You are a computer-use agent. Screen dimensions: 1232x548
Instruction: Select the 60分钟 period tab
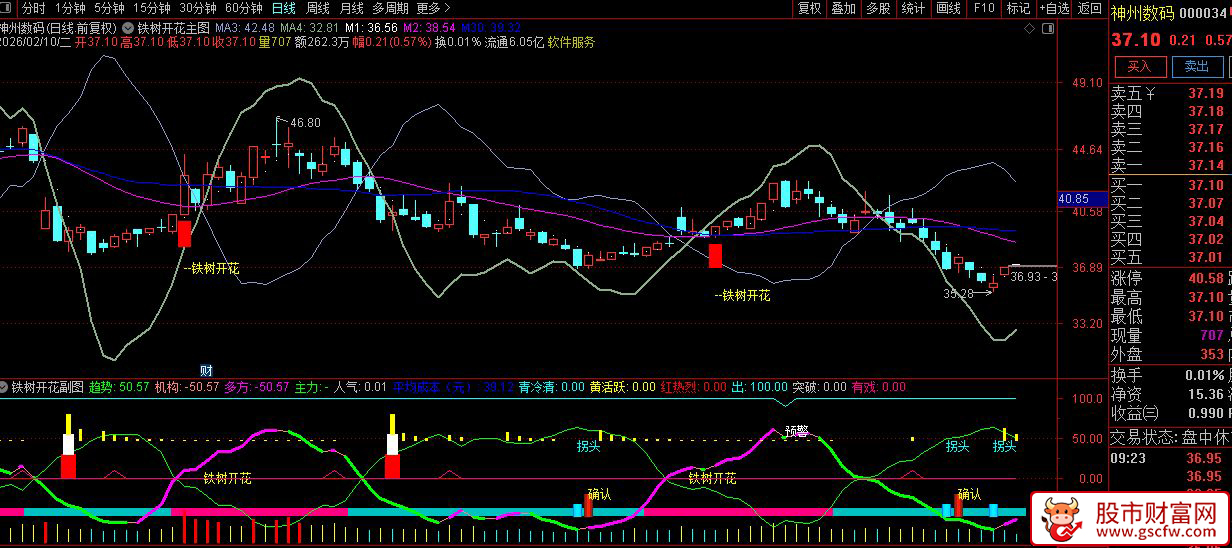(243, 8)
